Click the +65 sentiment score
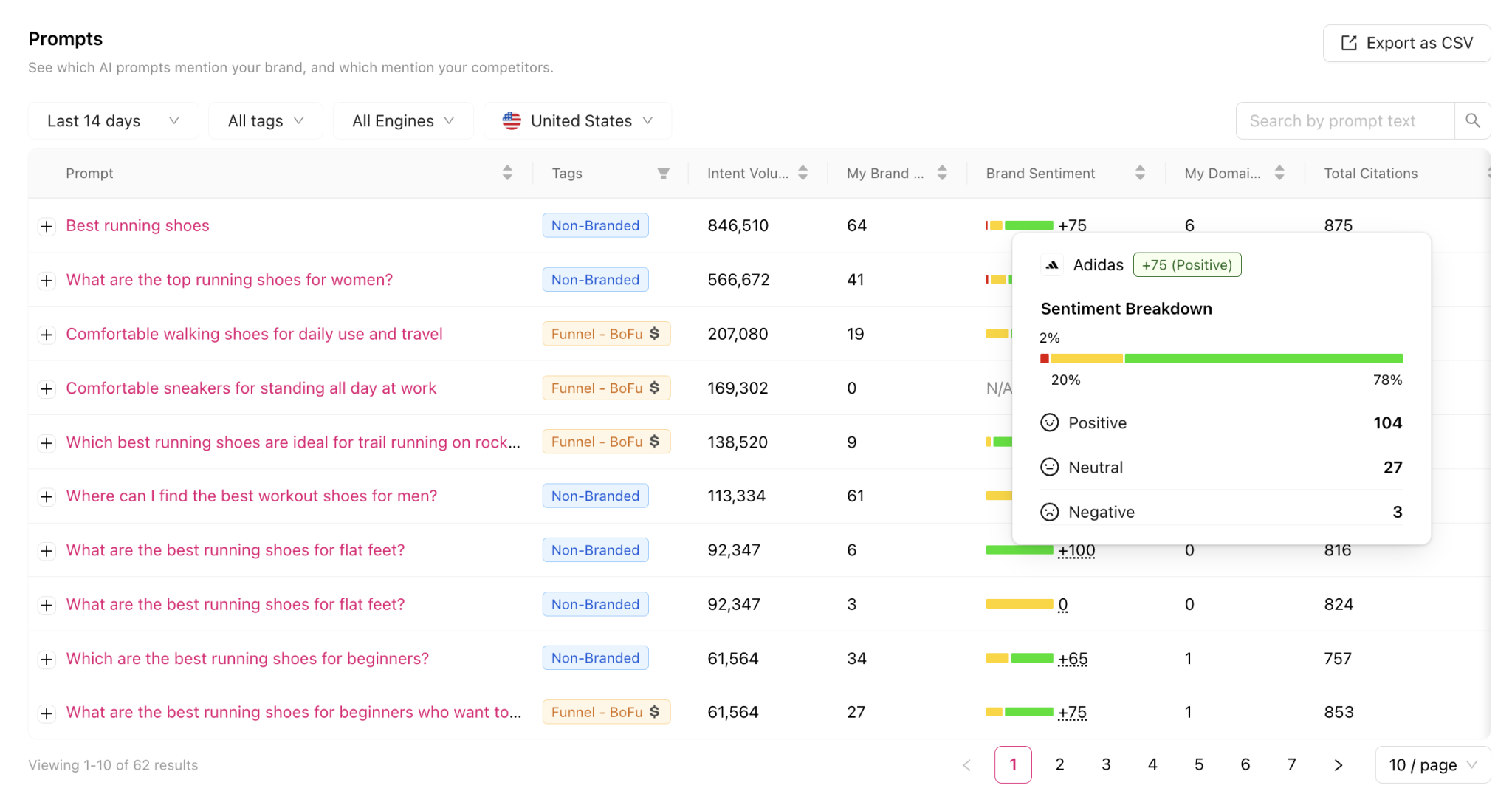1512x808 pixels. pyautogui.click(x=1073, y=659)
